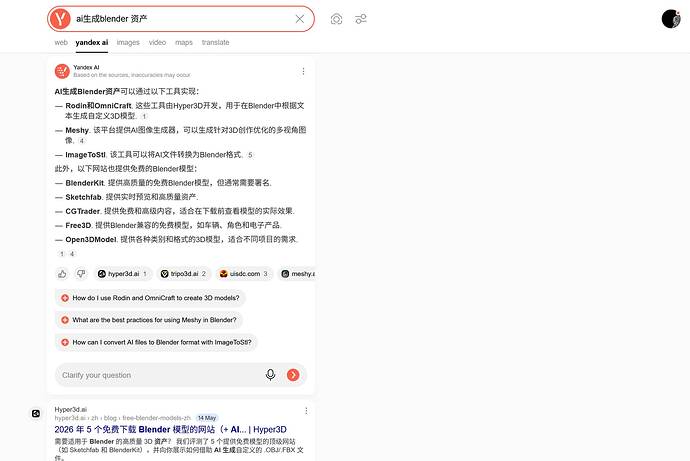Submit the clarifying question arrow button

coord(293,375)
